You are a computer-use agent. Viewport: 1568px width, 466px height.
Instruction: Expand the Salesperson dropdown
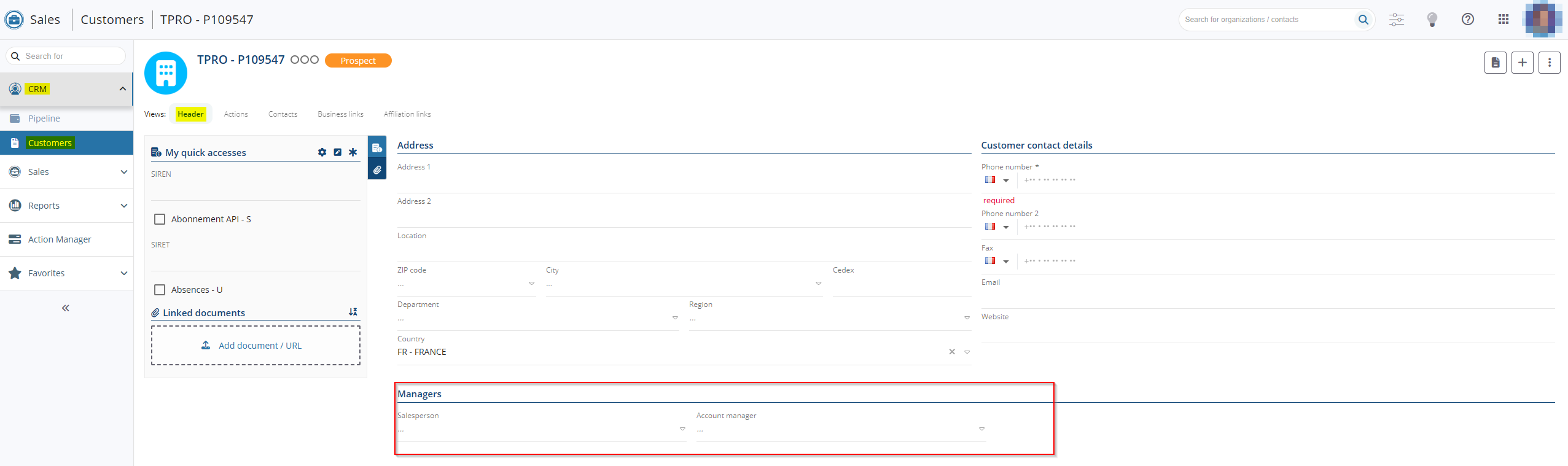682,429
